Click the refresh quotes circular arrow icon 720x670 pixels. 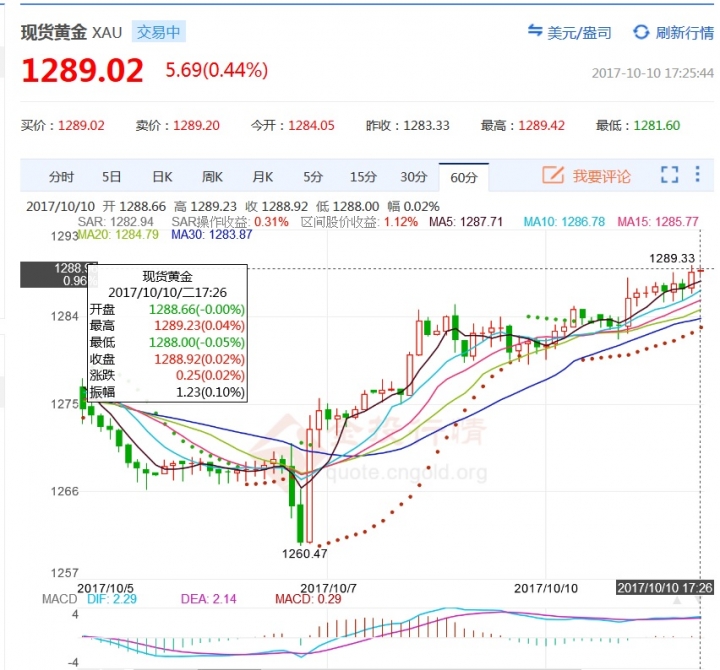coord(641,32)
